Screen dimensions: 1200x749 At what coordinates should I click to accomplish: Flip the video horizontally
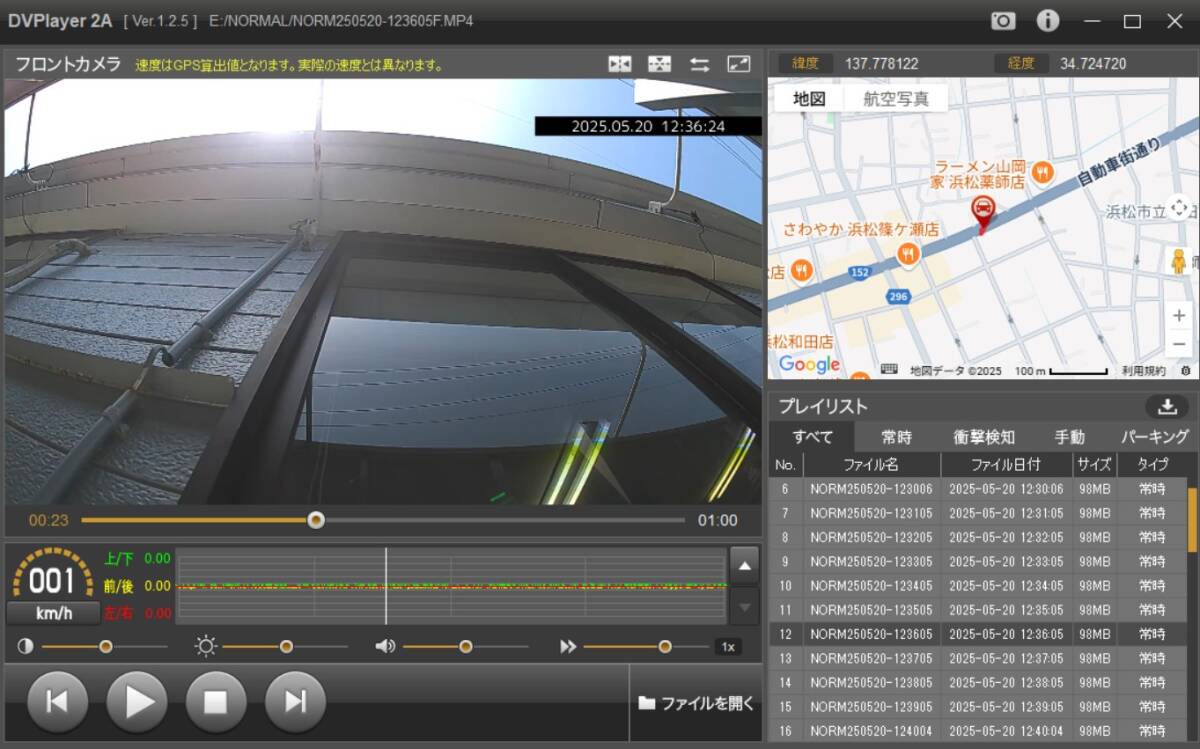[x=620, y=64]
